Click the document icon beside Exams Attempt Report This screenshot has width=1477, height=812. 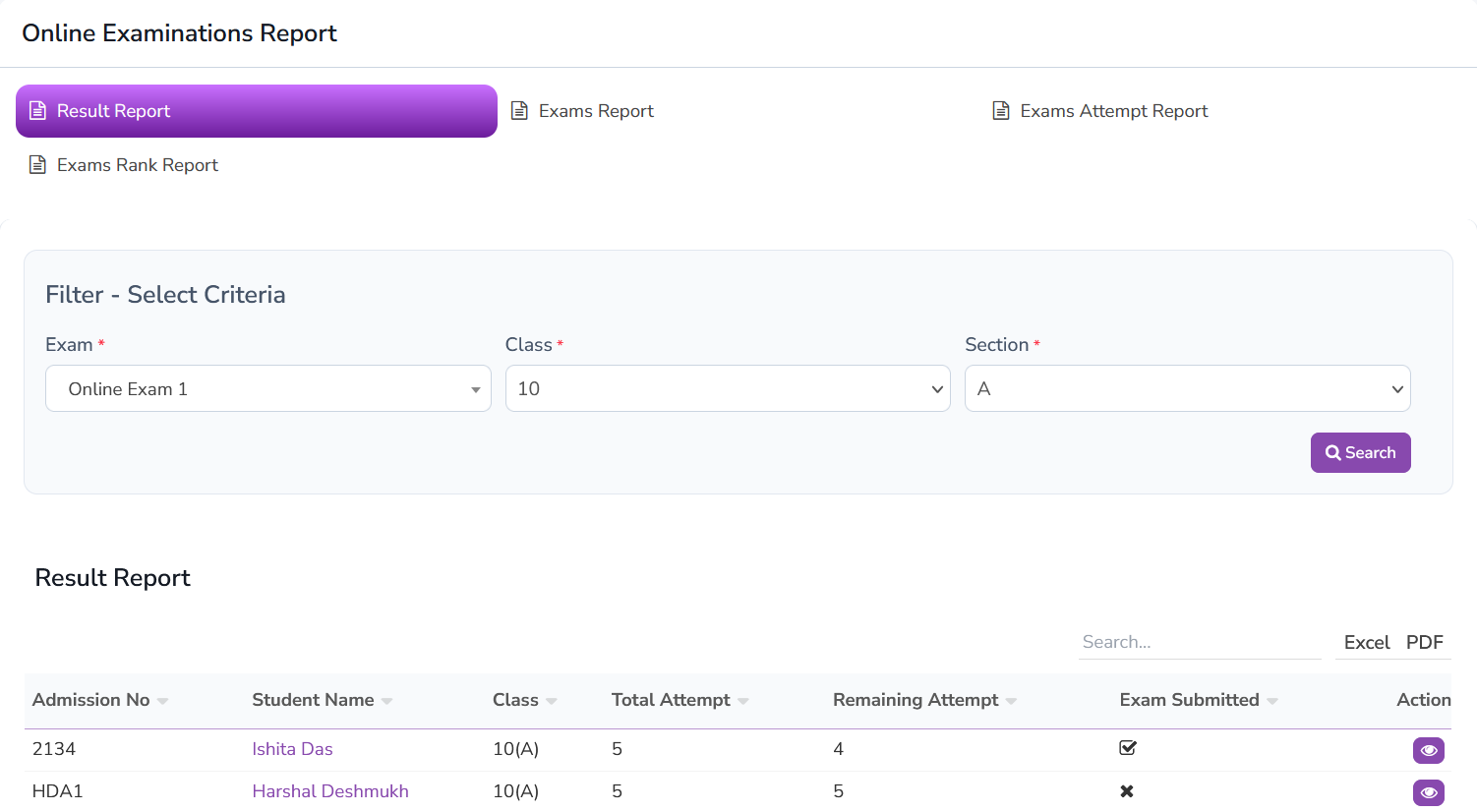pos(999,110)
